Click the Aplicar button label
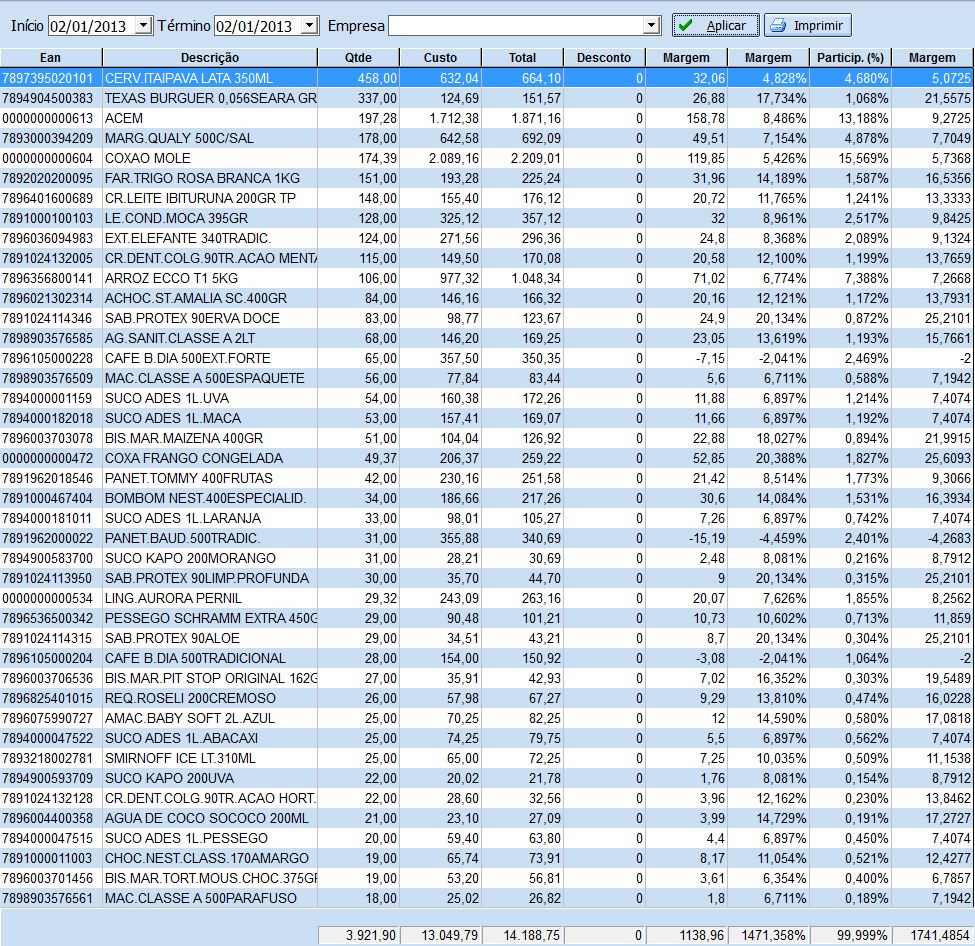Image resolution: width=975 pixels, height=946 pixels. [x=726, y=26]
